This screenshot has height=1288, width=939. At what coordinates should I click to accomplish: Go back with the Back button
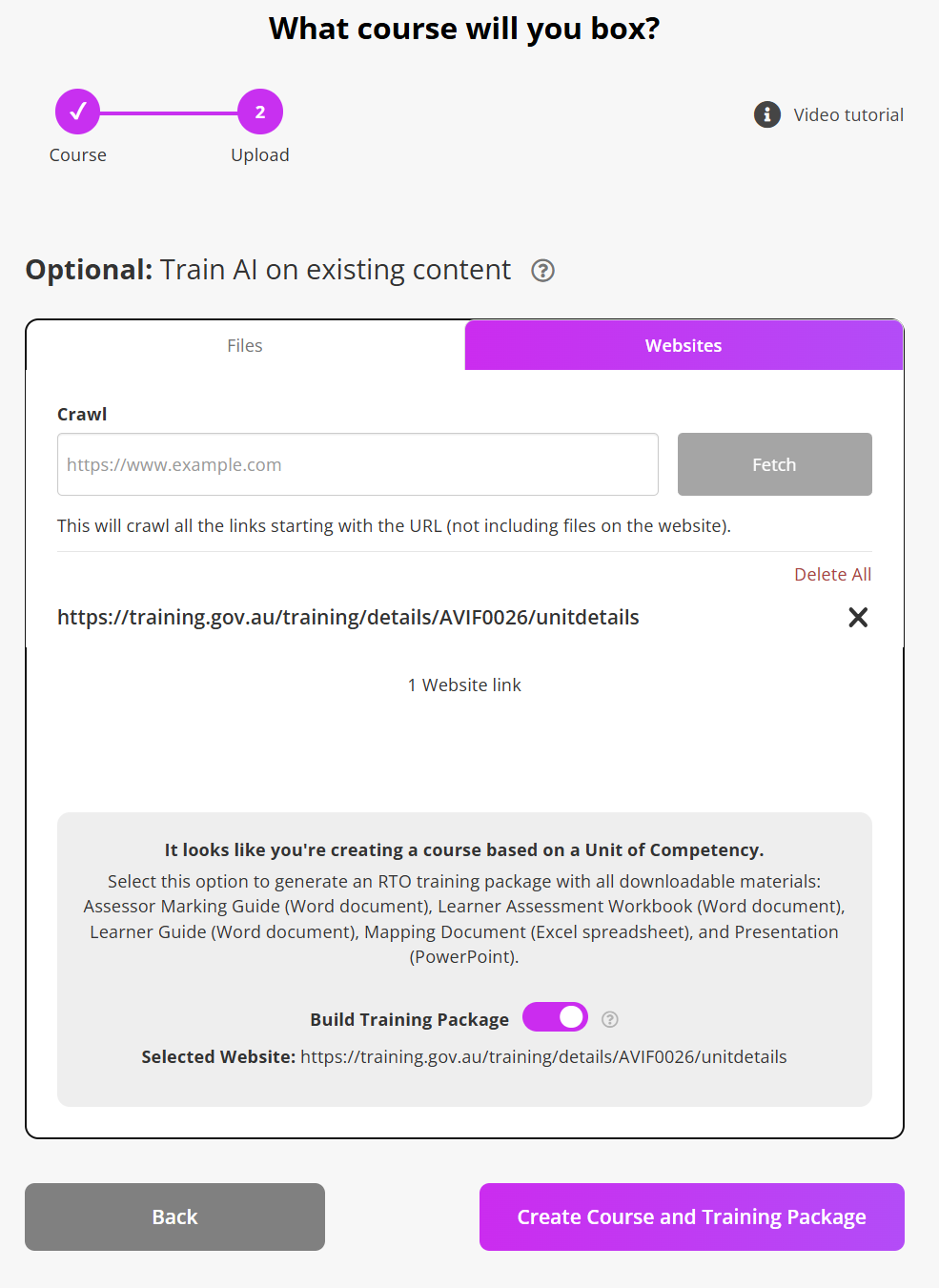coord(174,1216)
